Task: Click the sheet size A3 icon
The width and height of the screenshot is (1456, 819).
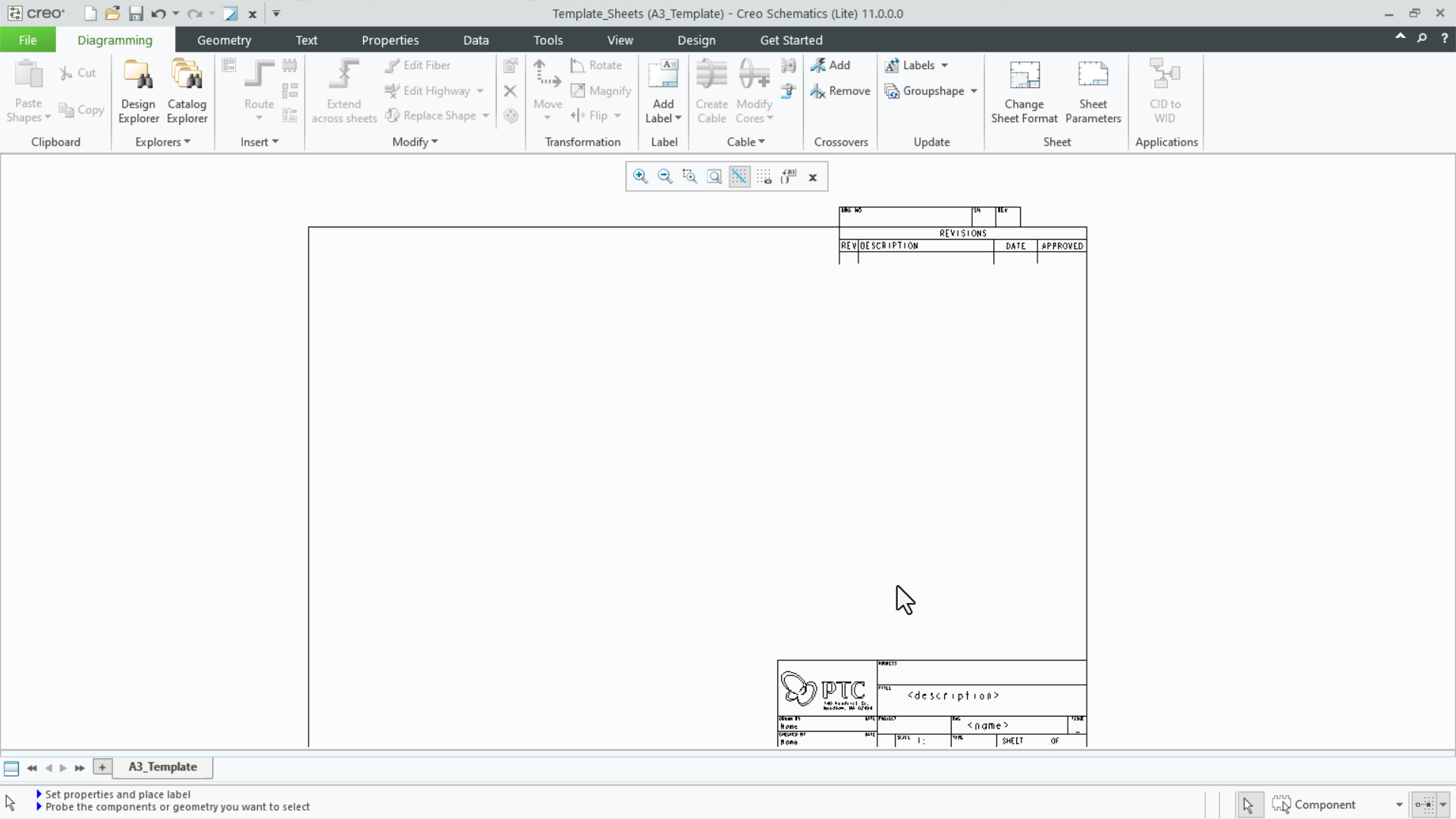Action: pos(789,177)
